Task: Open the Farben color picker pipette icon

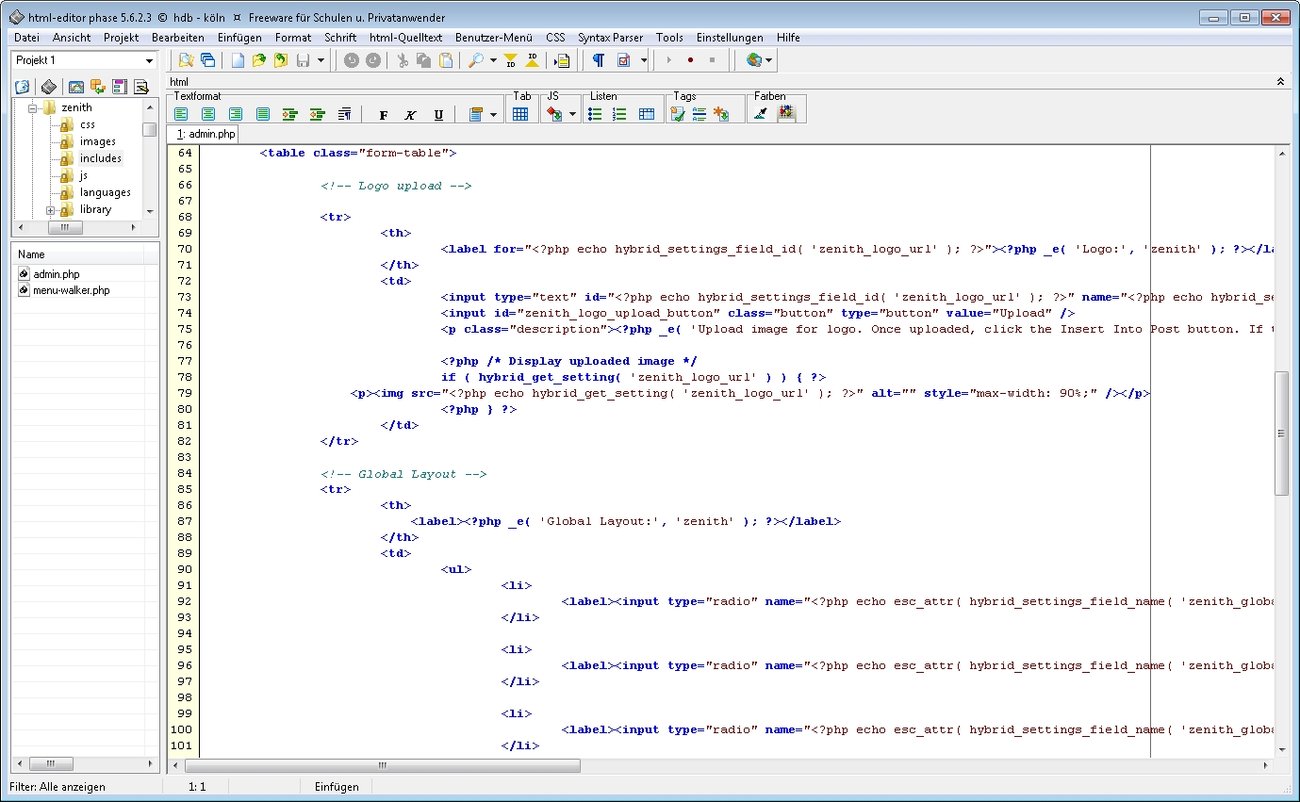Action: coord(760,114)
